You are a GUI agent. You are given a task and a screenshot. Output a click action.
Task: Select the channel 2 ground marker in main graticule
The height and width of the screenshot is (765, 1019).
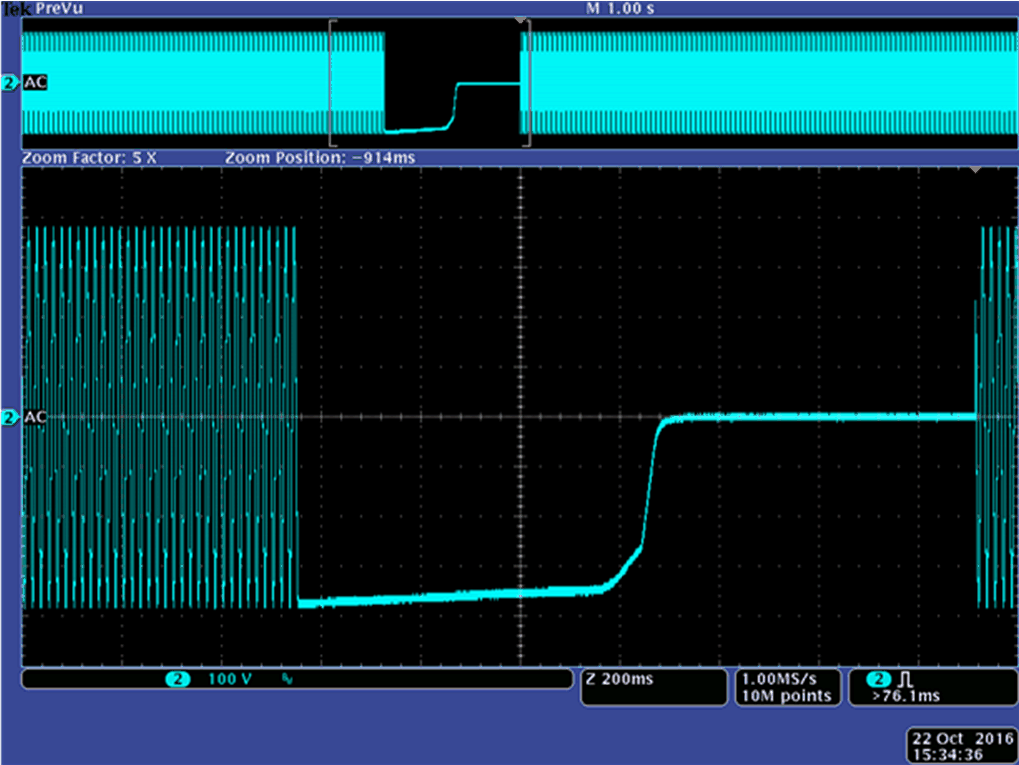[10, 417]
